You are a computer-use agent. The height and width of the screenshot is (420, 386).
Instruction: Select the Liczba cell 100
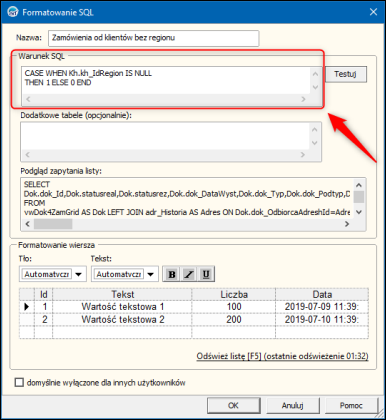[234, 307]
